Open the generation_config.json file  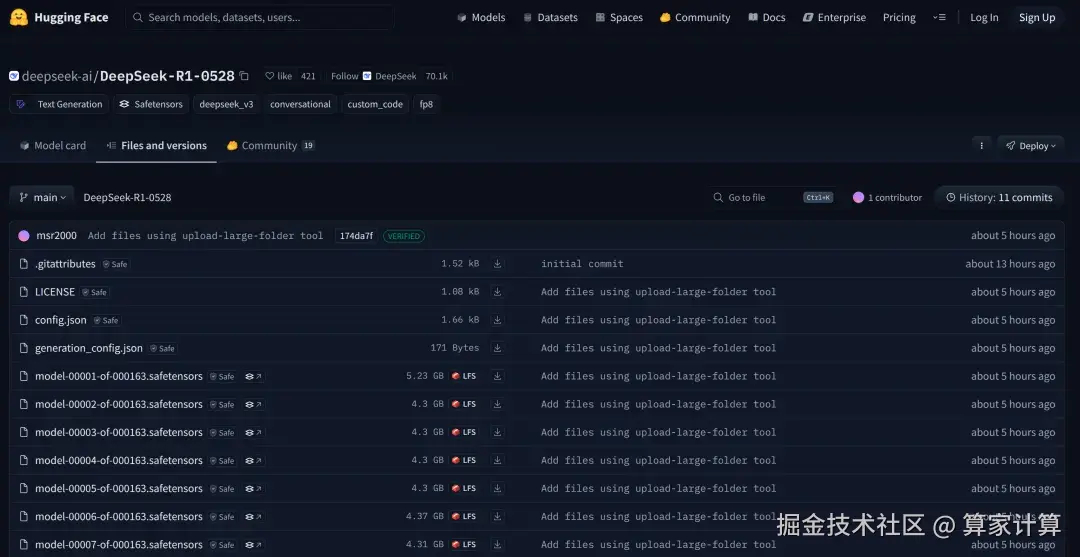click(x=89, y=348)
